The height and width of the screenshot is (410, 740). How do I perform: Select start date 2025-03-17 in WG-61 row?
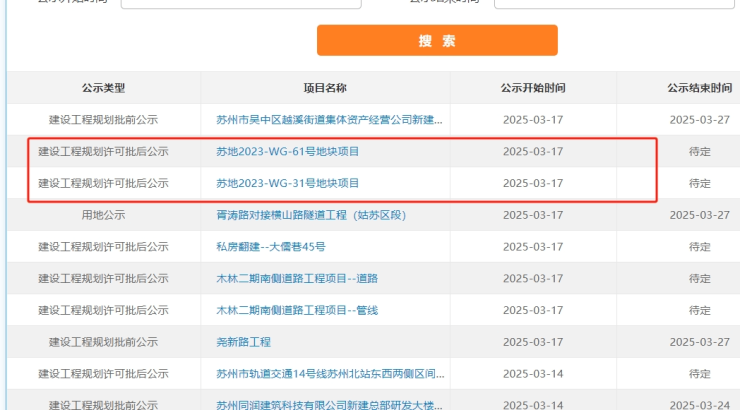click(533, 151)
